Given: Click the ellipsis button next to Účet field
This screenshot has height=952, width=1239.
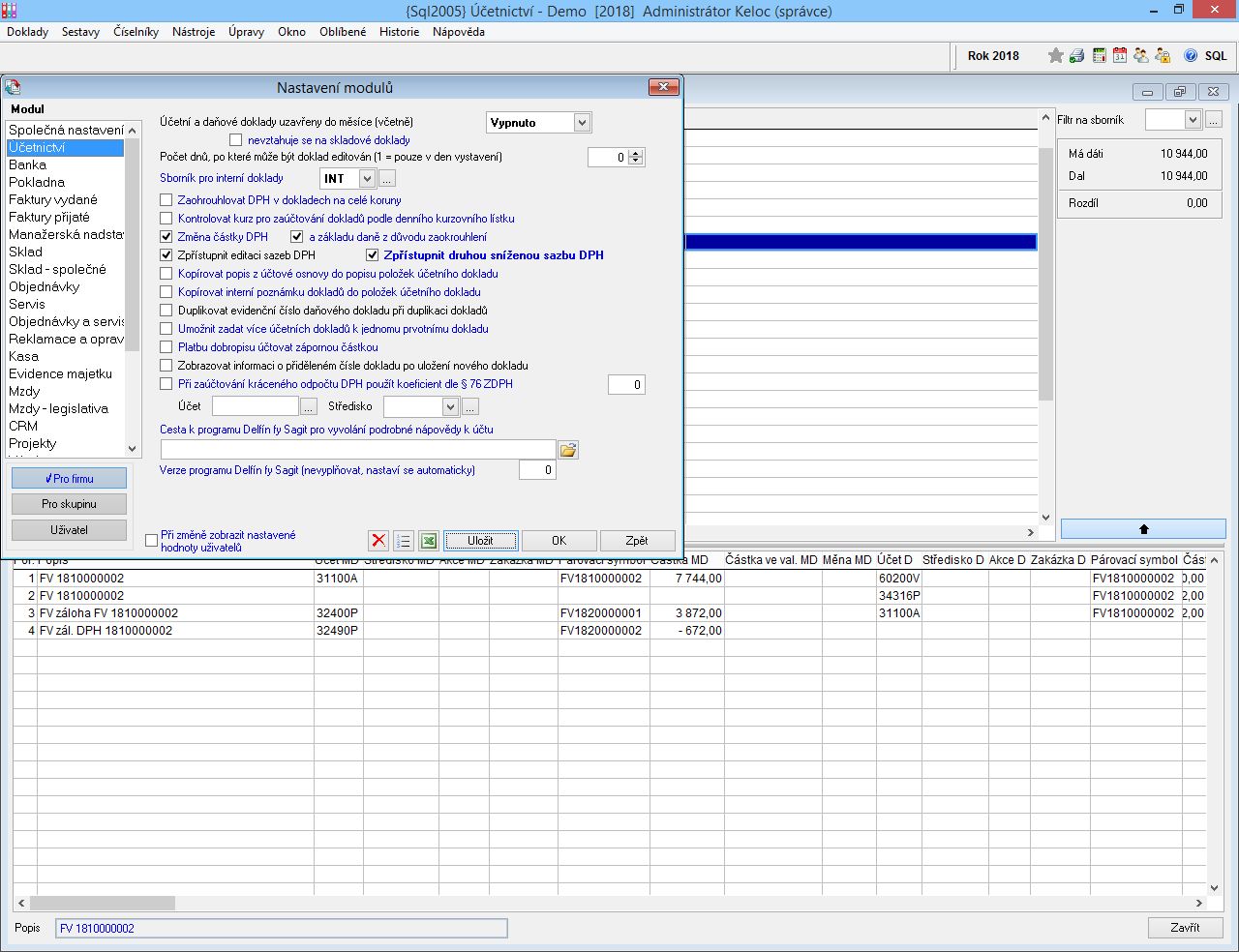Looking at the screenshot, I should coord(309,407).
